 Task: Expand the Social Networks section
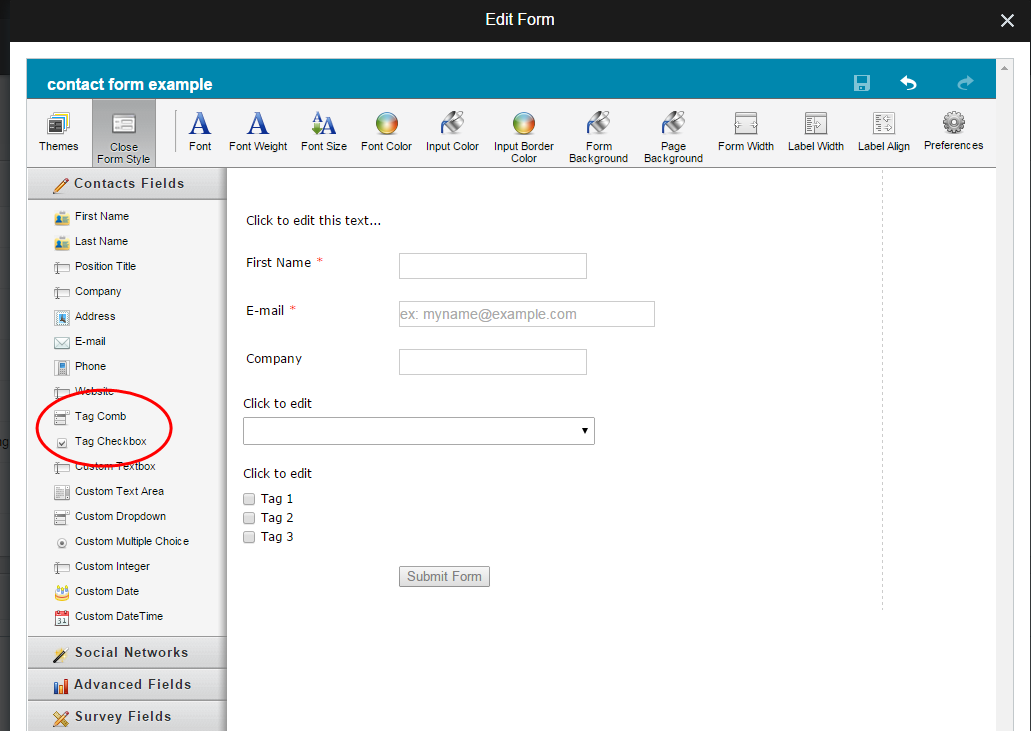coord(127,653)
